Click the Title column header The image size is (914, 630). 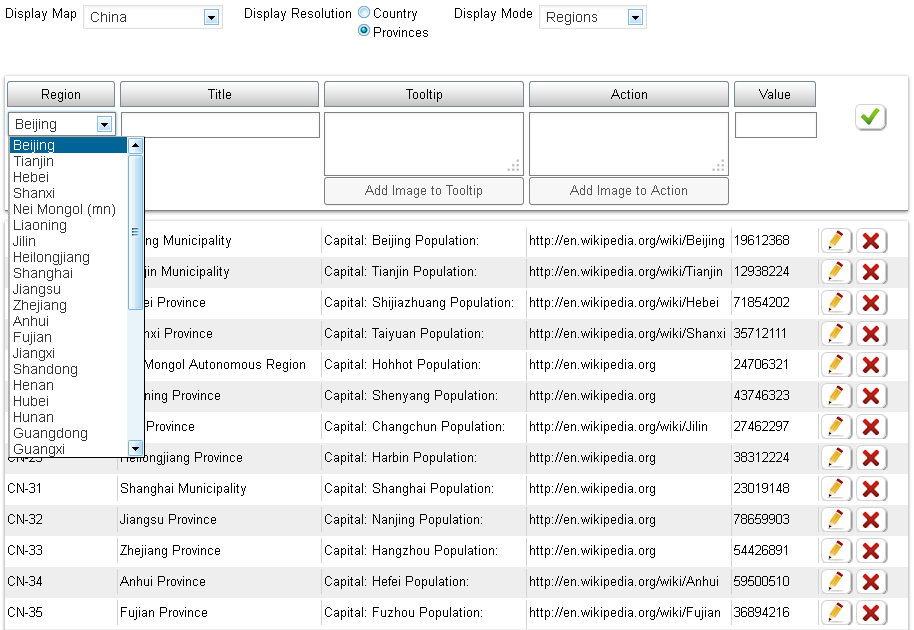point(220,94)
